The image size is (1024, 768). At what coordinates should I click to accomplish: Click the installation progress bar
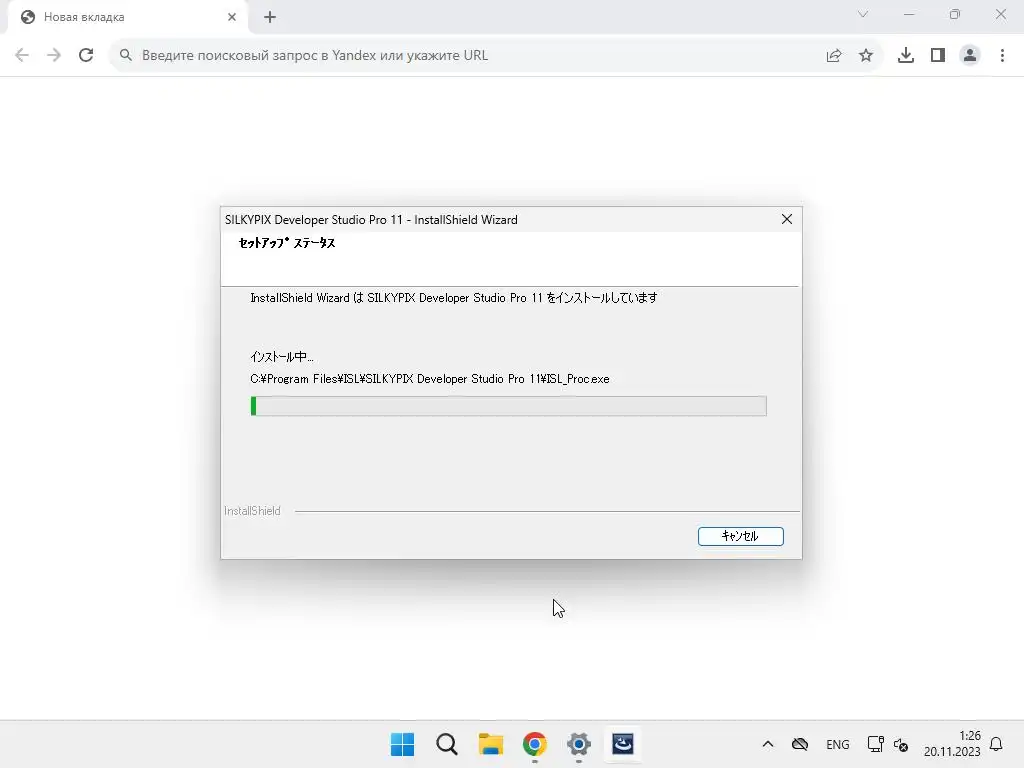point(508,406)
